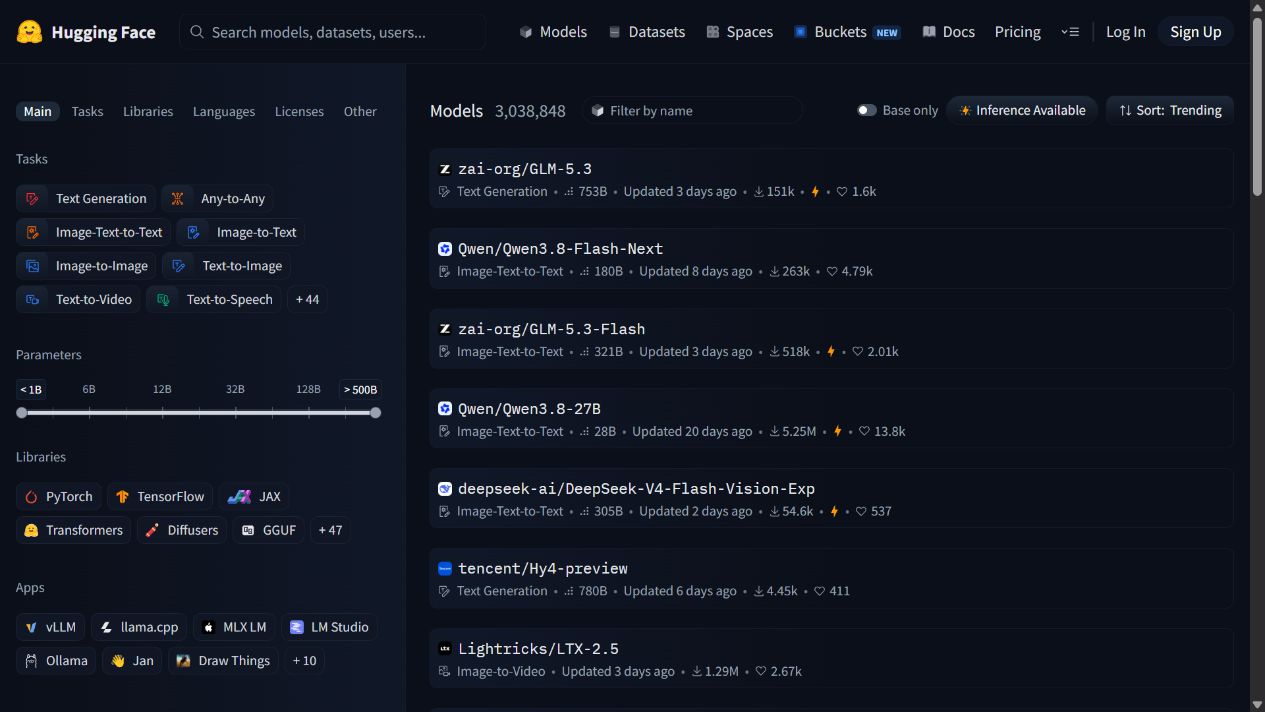Expand the +47 more libraries chip
1265x712 pixels.
click(330, 530)
